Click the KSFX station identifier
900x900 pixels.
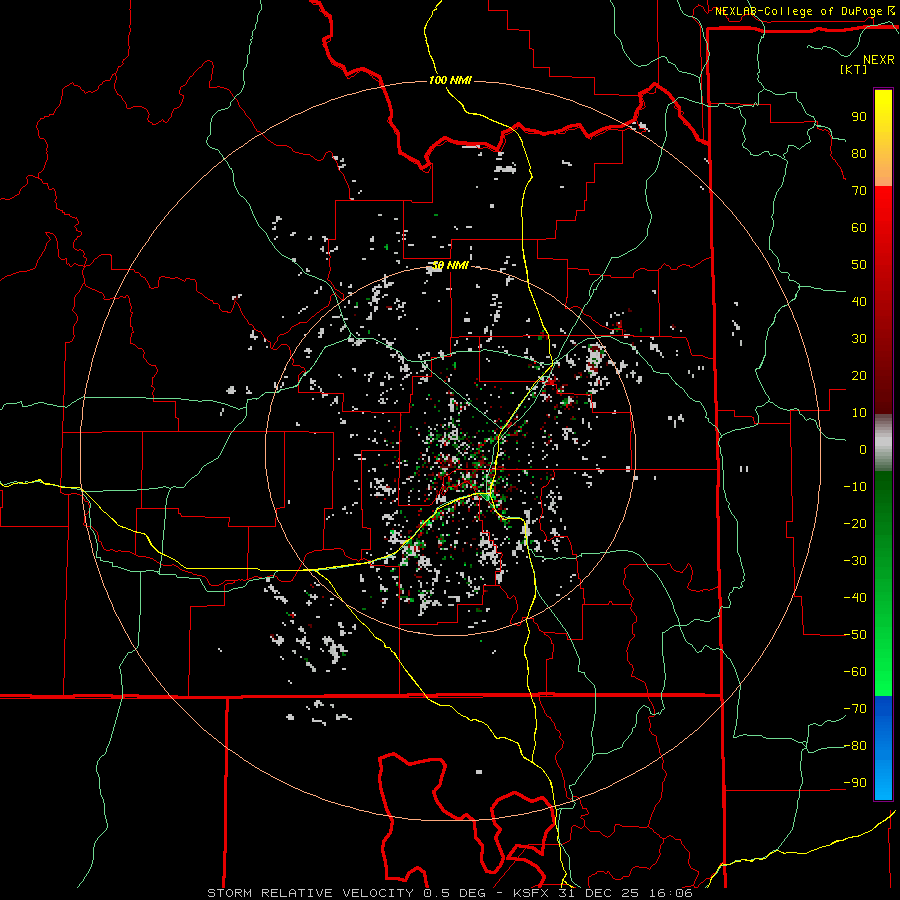click(533, 893)
